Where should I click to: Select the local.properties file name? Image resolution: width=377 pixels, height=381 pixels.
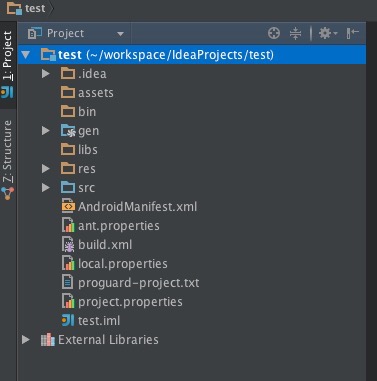pos(123,264)
